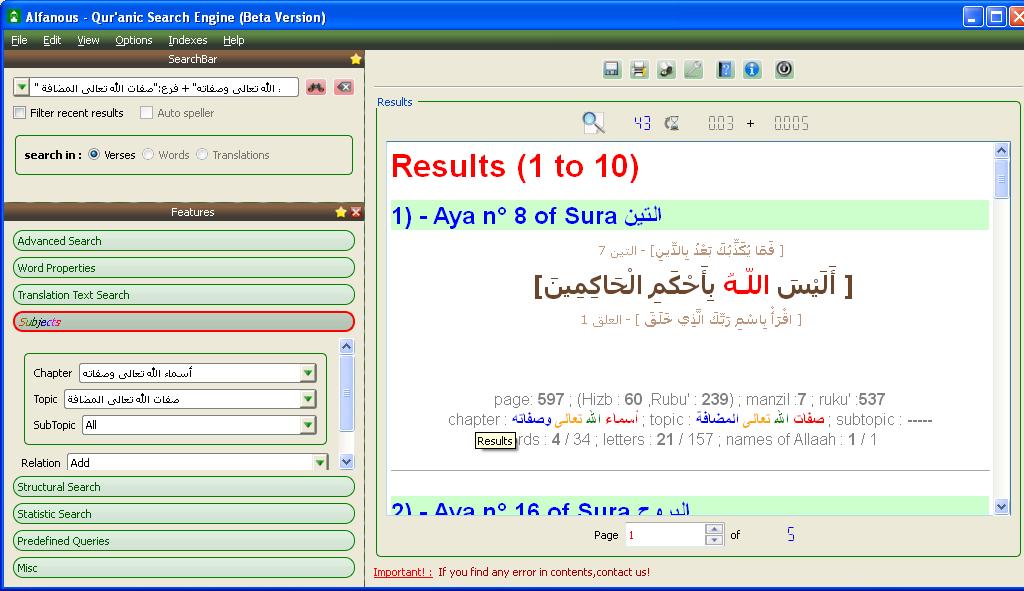
Task: Clear the search query with red X icon
Action: point(344,88)
